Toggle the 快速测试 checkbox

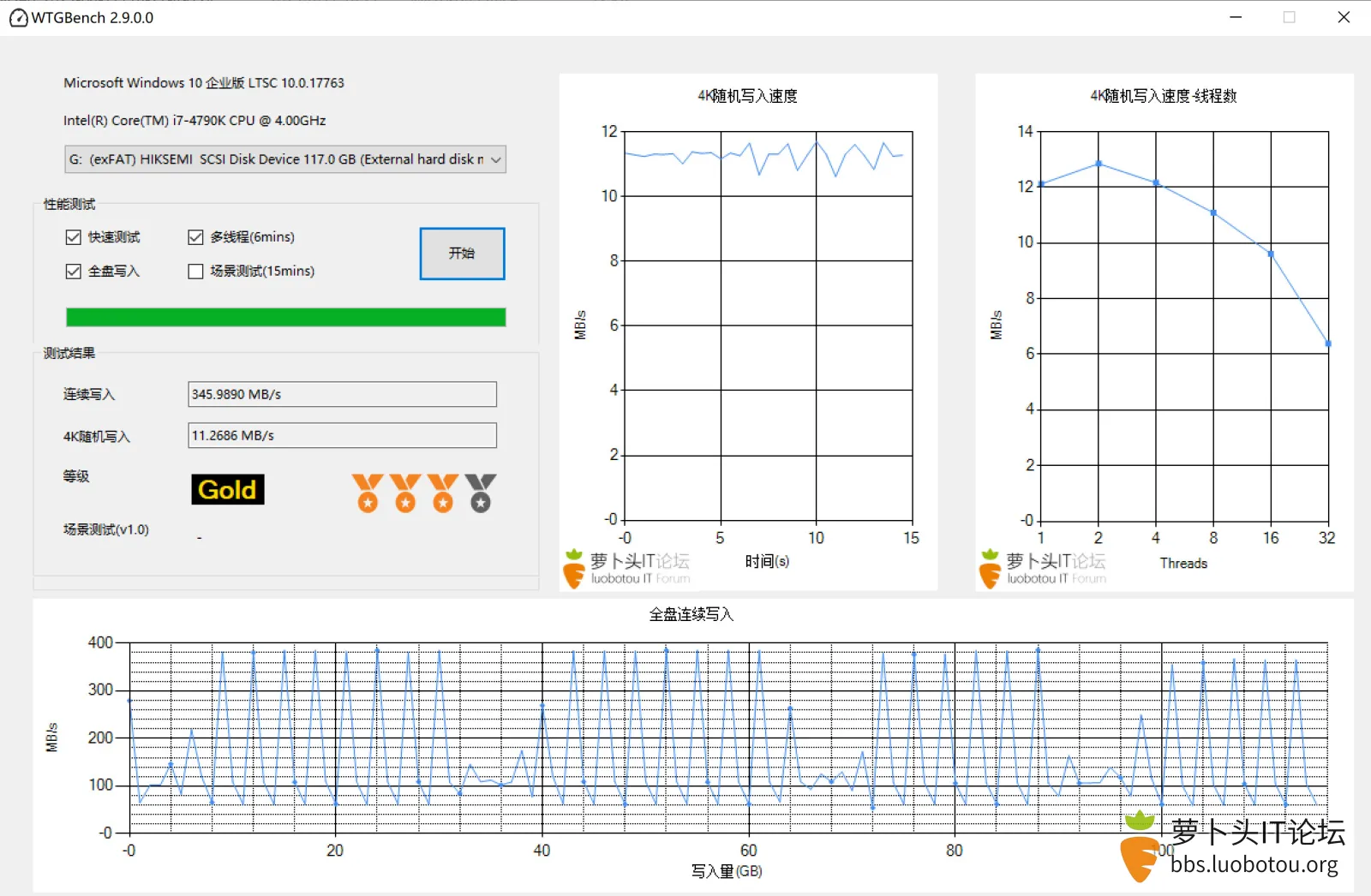[74, 237]
